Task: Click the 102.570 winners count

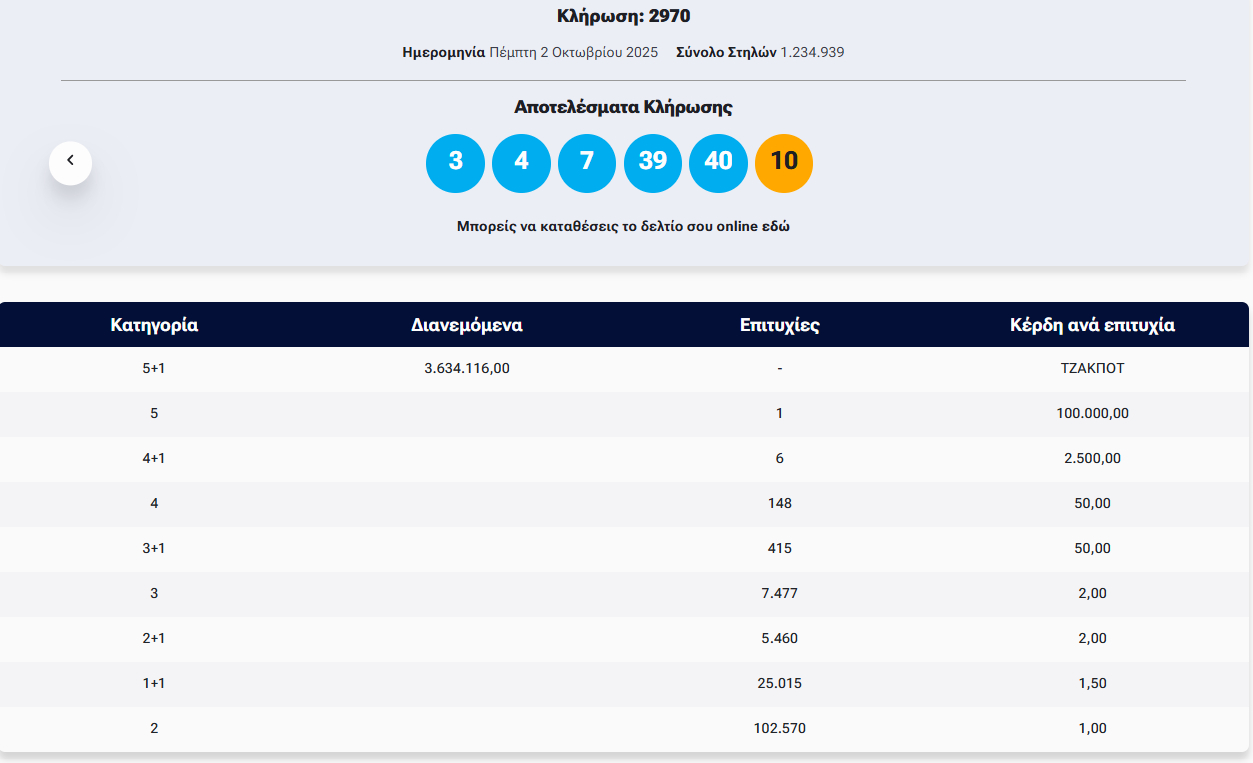Action: (x=780, y=728)
